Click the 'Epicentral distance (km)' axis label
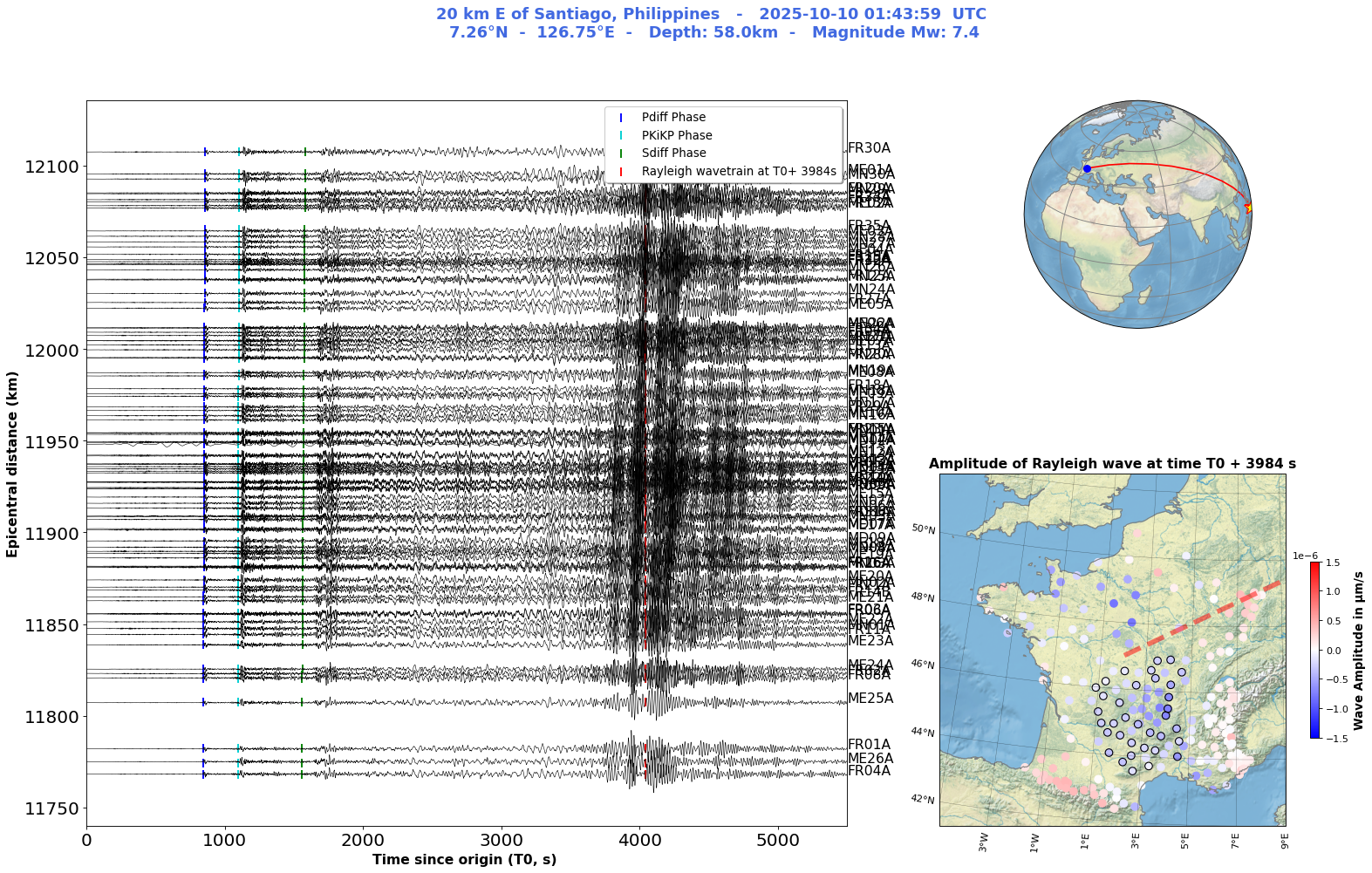This screenshot has height=873, width=1372. pyautogui.click(x=12, y=464)
